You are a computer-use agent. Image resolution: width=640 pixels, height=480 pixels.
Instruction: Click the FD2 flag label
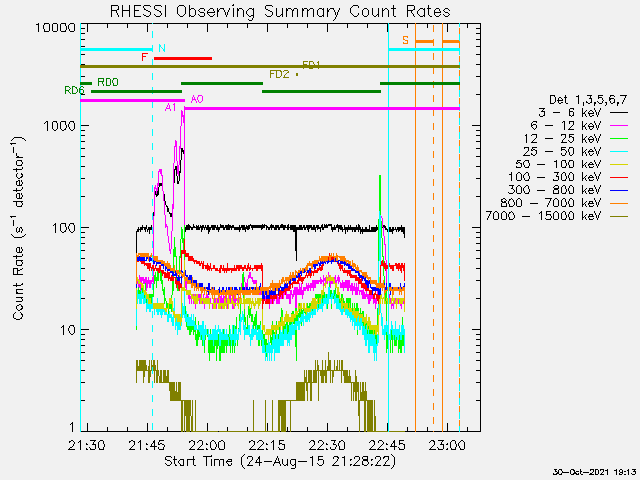click(279, 74)
